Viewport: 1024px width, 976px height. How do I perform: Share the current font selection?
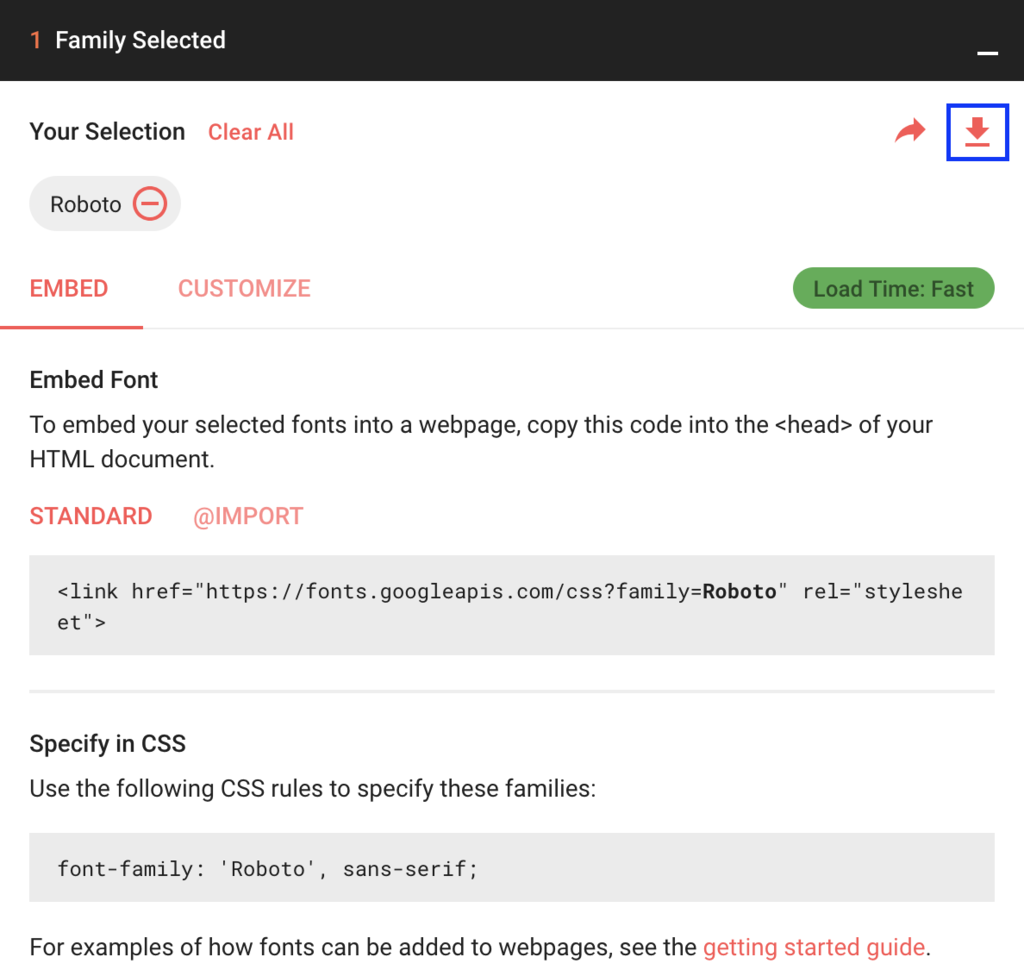910,132
